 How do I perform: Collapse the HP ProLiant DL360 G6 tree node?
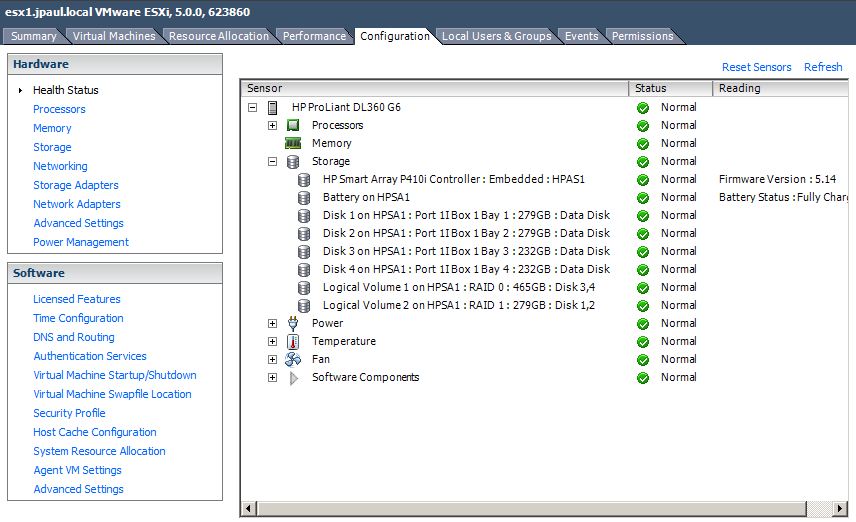click(x=252, y=108)
